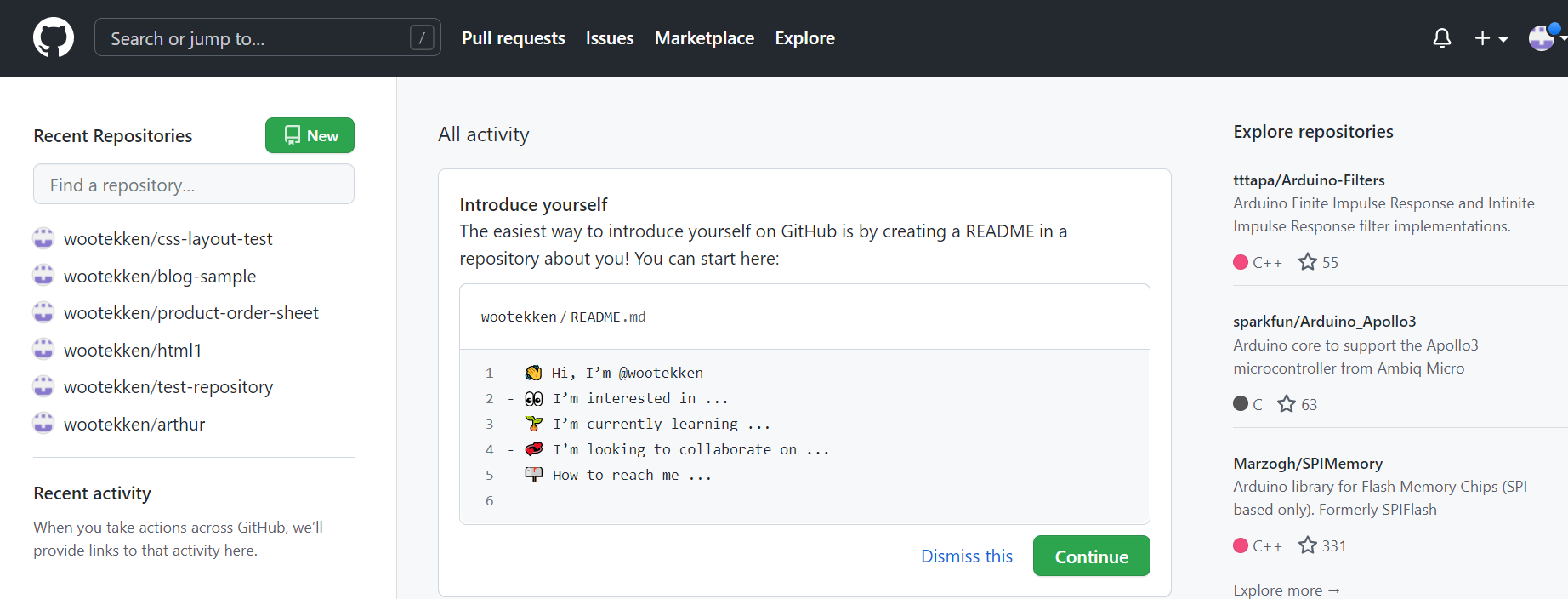
Task: Go to Pull requests
Action: click(x=514, y=38)
